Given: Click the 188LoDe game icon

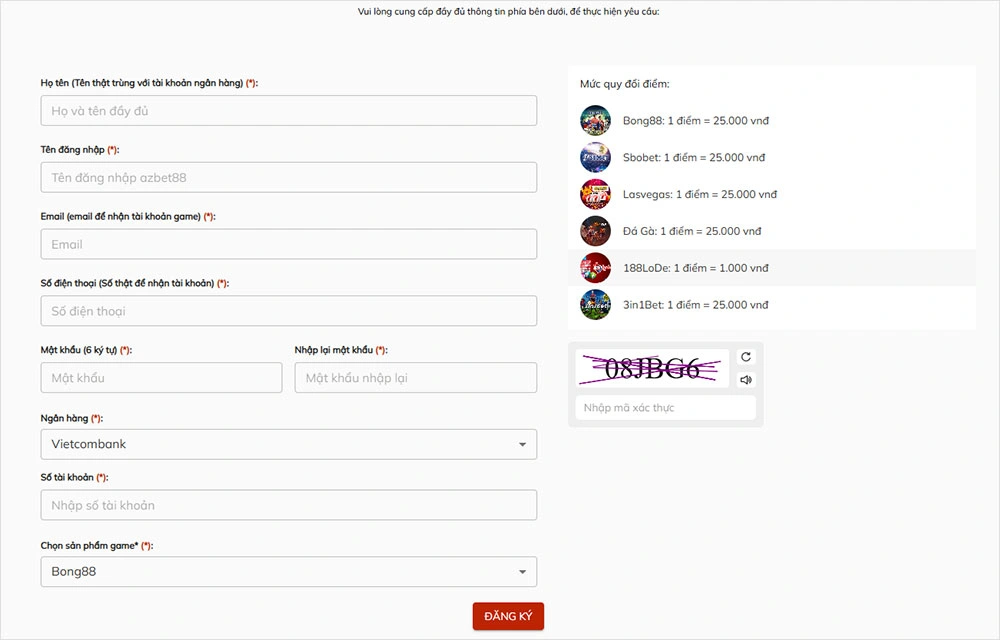Looking at the screenshot, I should tap(596, 268).
